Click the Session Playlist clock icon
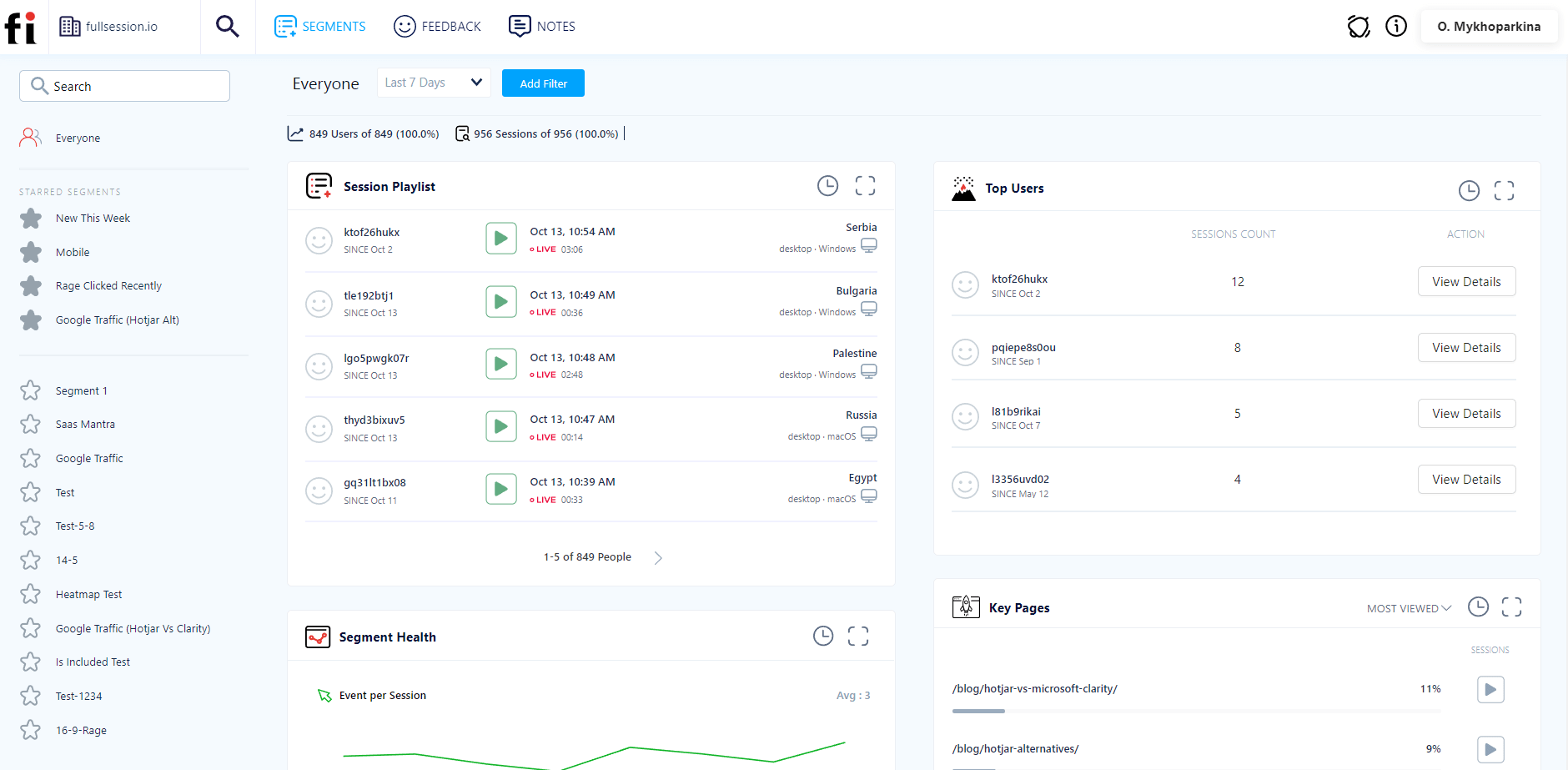Viewport: 1568px width, 770px height. coord(827,185)
